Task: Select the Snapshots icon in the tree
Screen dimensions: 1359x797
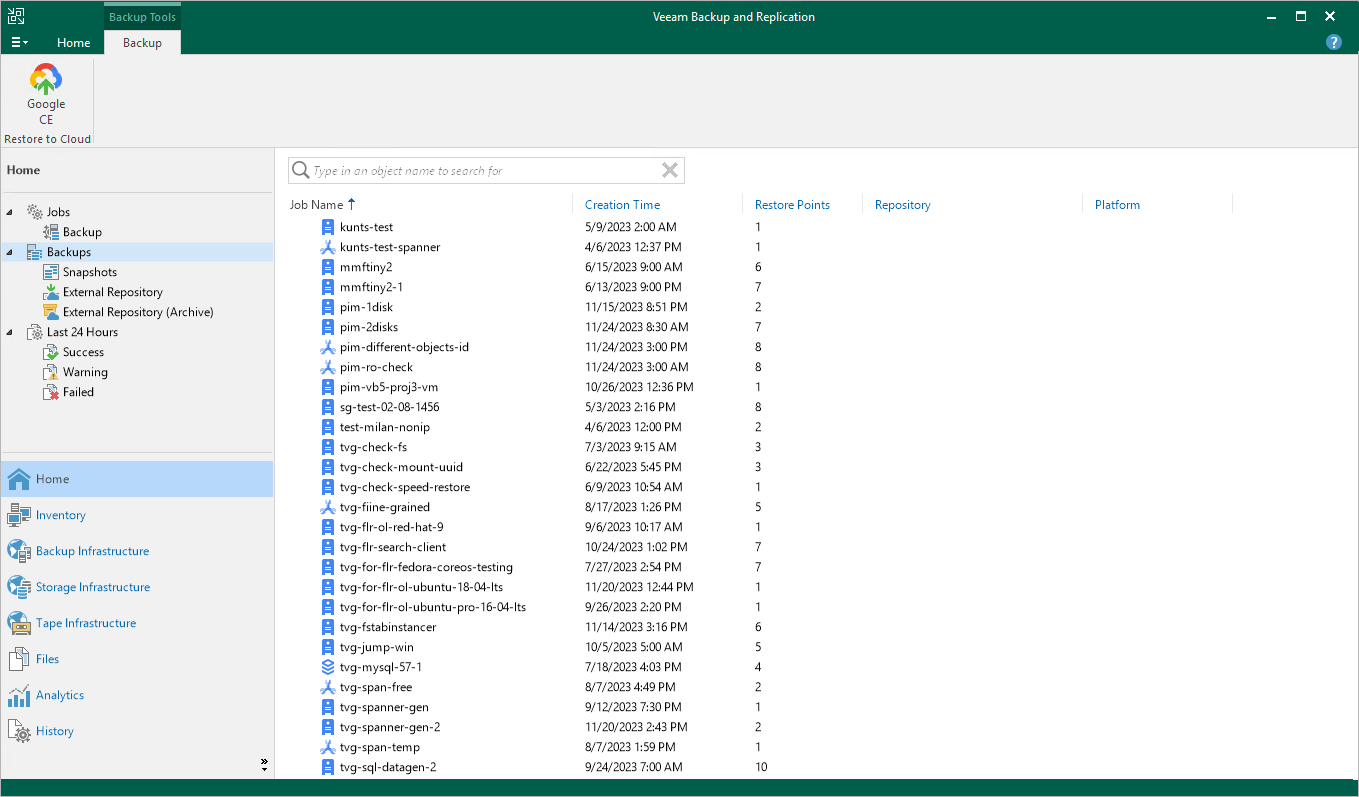Action: click(x=52, y=272)
